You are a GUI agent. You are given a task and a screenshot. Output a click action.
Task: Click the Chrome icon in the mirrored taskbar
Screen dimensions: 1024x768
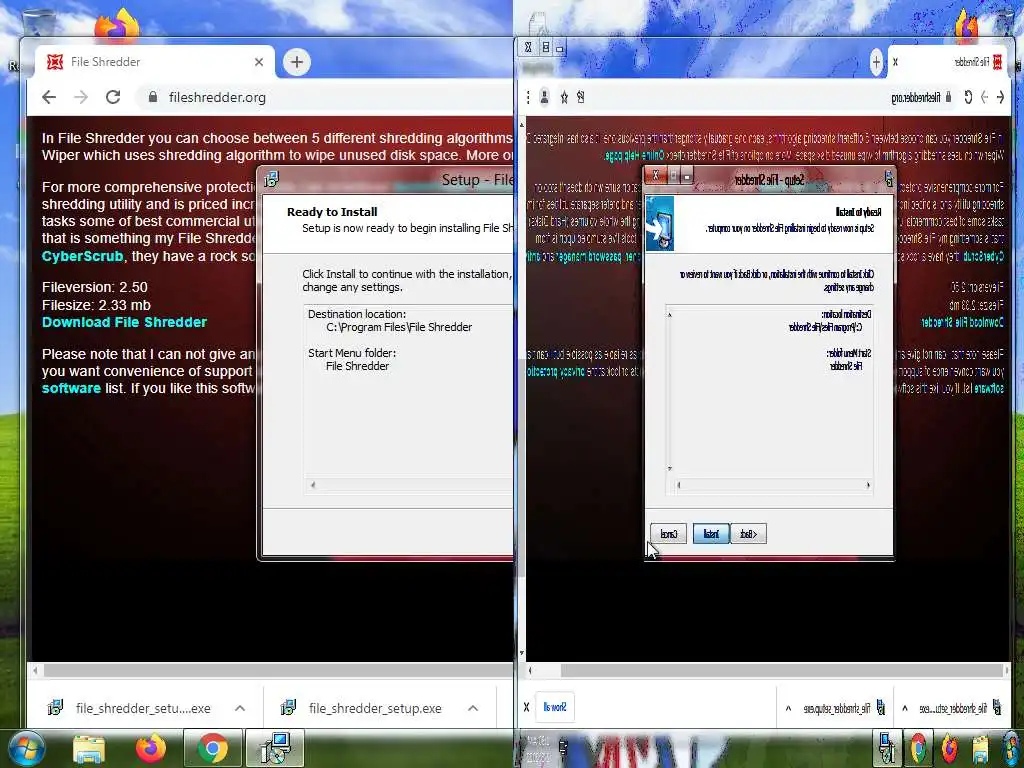[918, 748]
